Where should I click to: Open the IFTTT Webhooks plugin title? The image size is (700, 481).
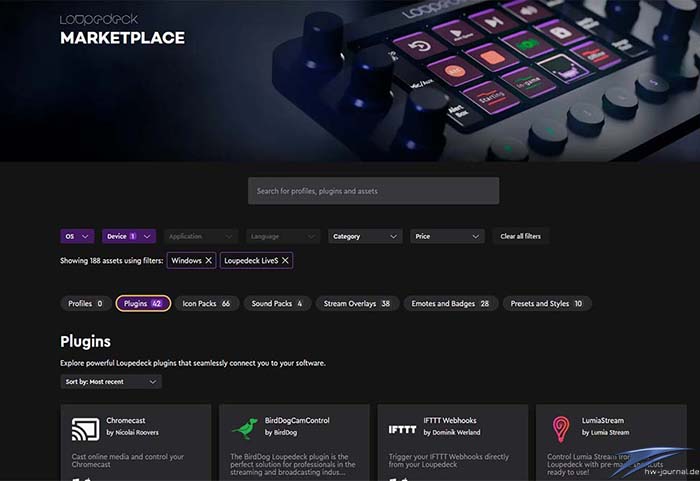click(450, 420)
